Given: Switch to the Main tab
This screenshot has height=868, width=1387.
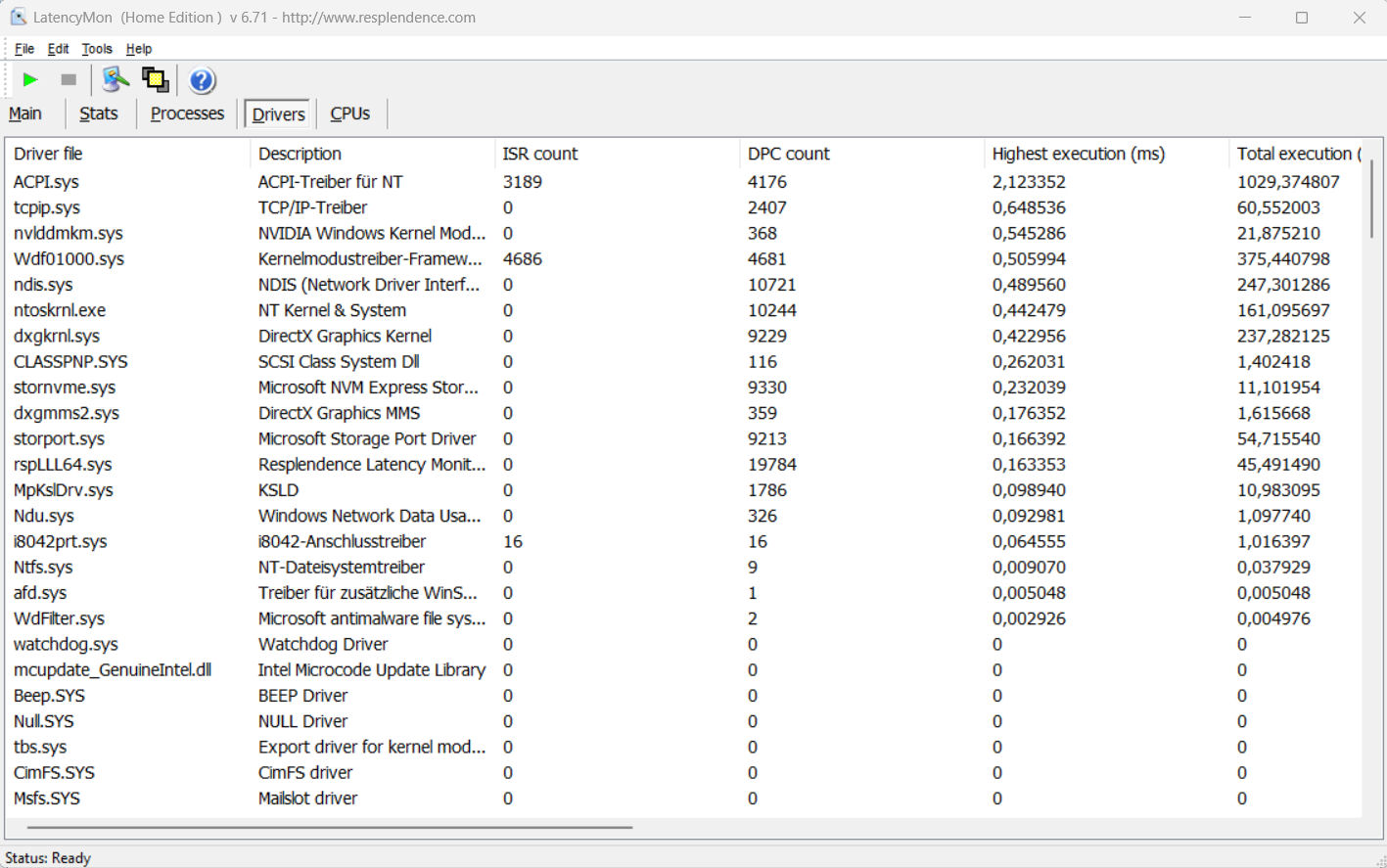Looking at the screenshot, I should coord(25,114).
